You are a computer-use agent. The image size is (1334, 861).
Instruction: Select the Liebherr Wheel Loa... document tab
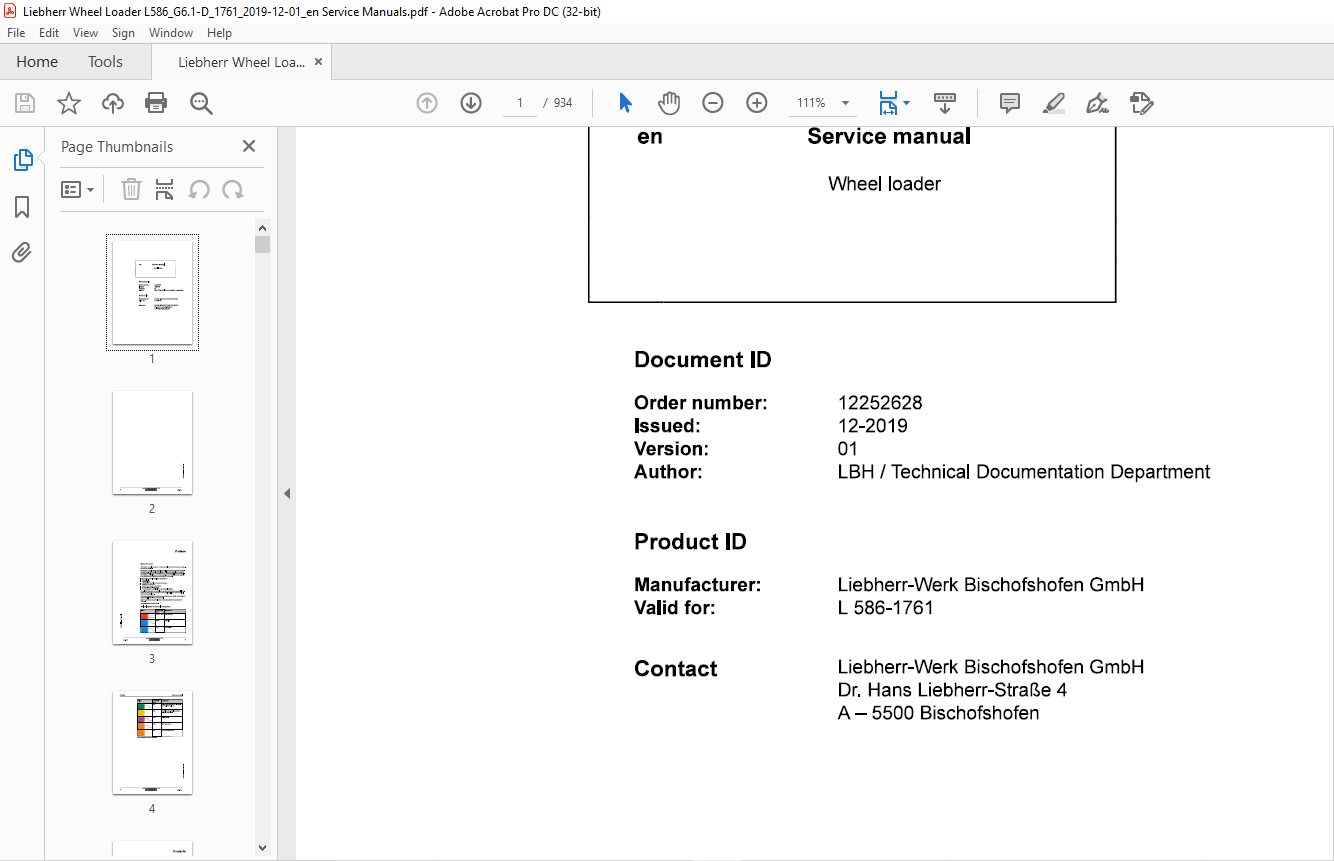click(241, 62)
